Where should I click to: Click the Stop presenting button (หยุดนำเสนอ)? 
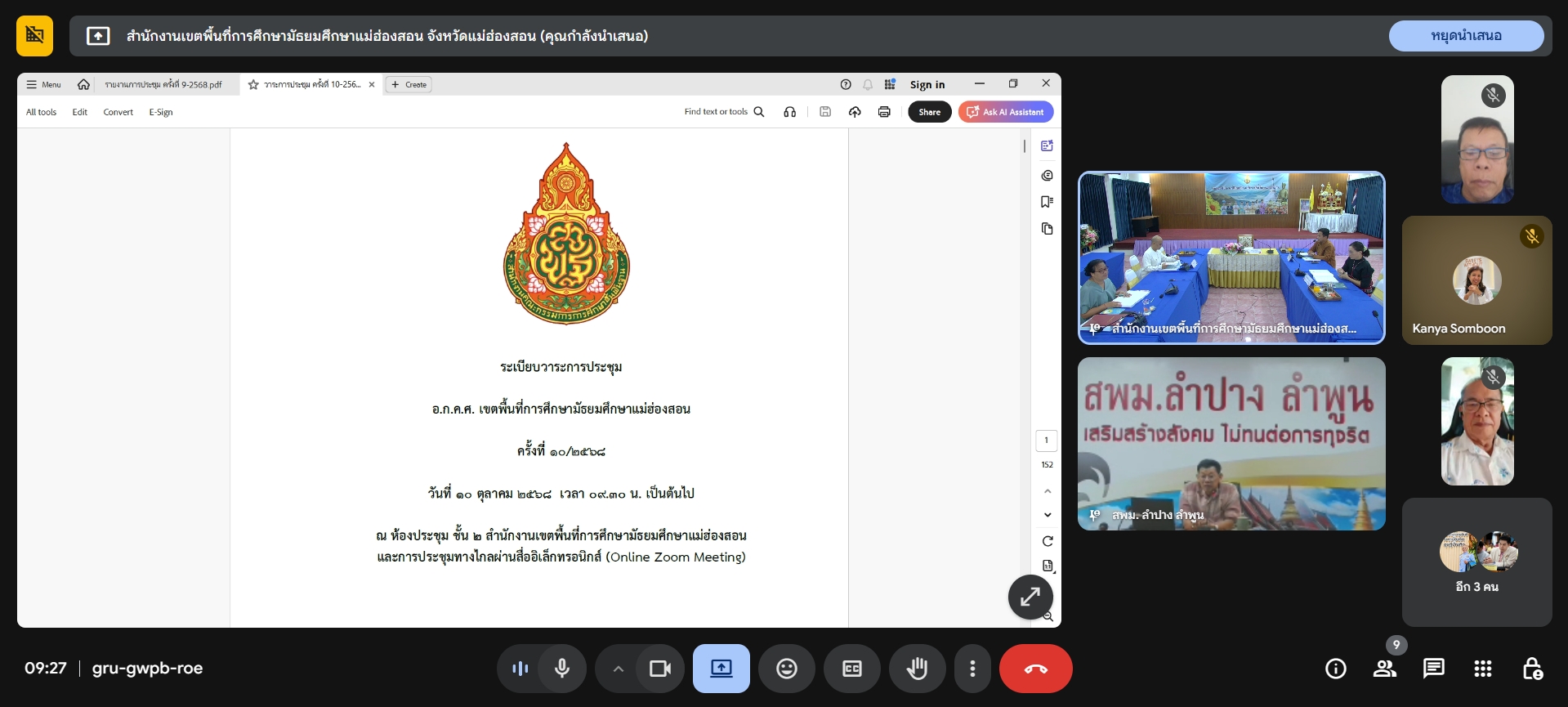1466,36
